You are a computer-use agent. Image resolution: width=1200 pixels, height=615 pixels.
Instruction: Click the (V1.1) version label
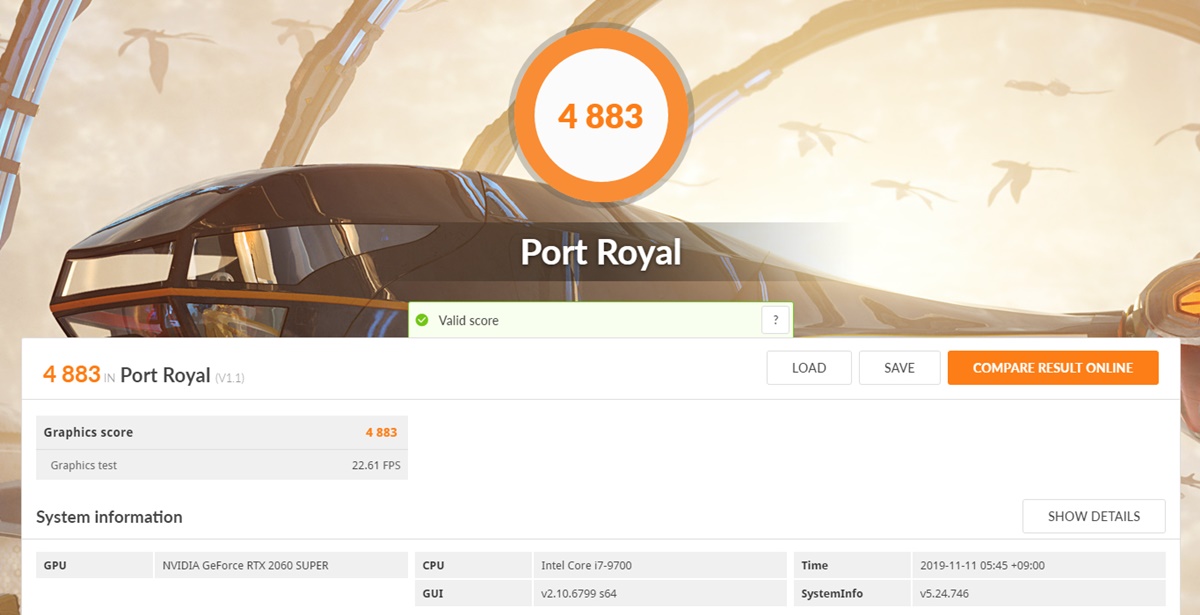click(229, 378)
